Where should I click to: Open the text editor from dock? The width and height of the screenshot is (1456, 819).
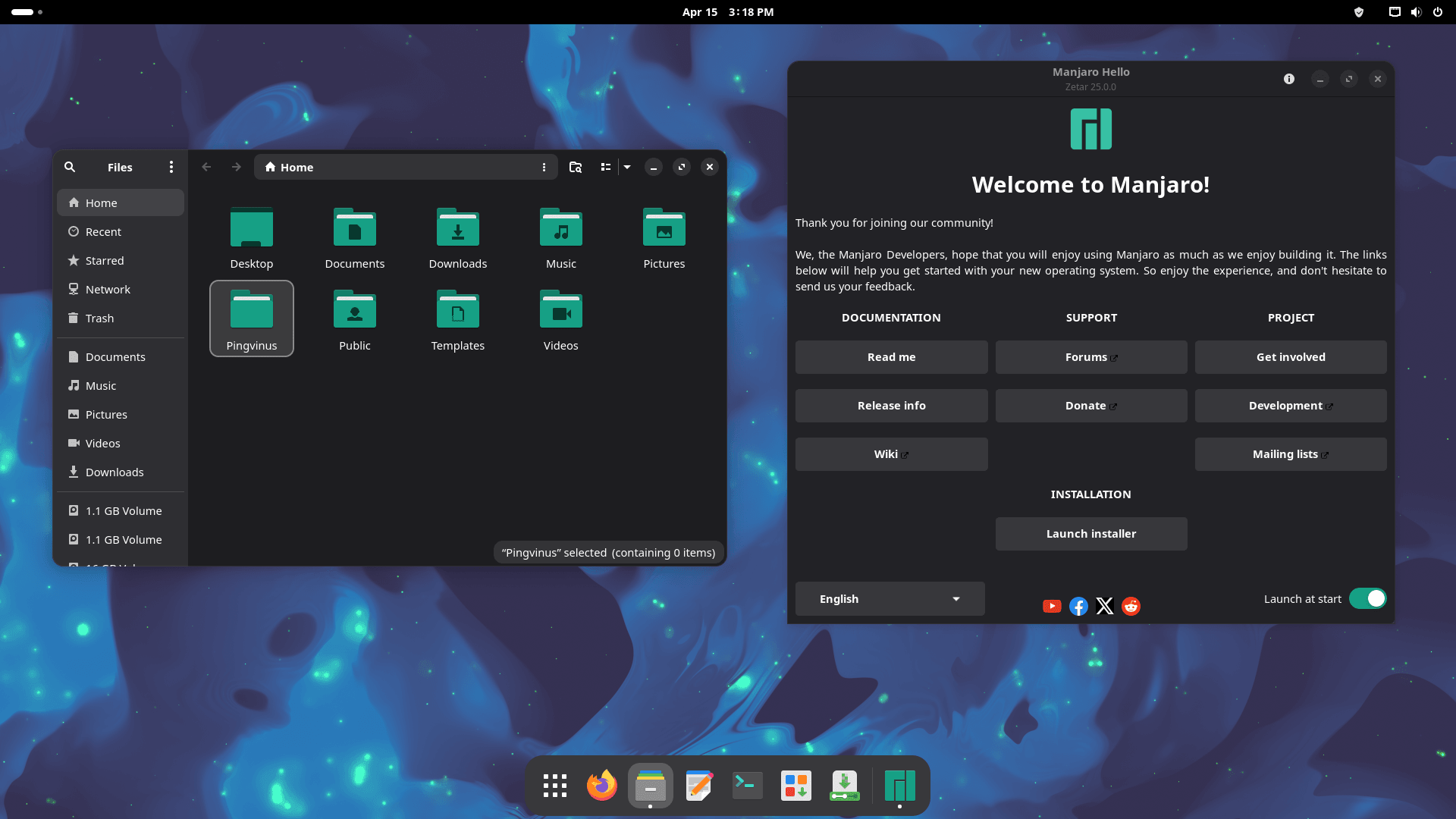[699, 786]
